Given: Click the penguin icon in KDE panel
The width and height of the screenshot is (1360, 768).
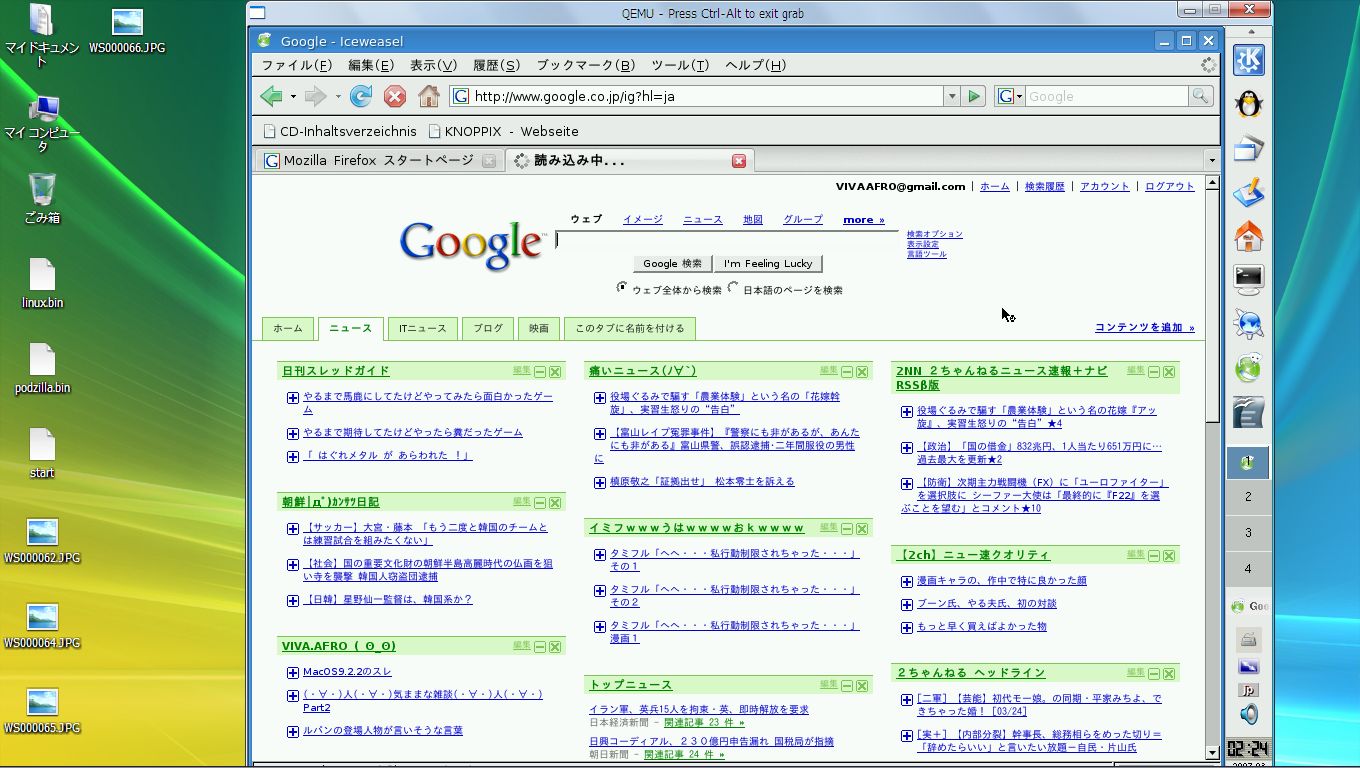Looking at the screenshot, I should (1248, 104).
